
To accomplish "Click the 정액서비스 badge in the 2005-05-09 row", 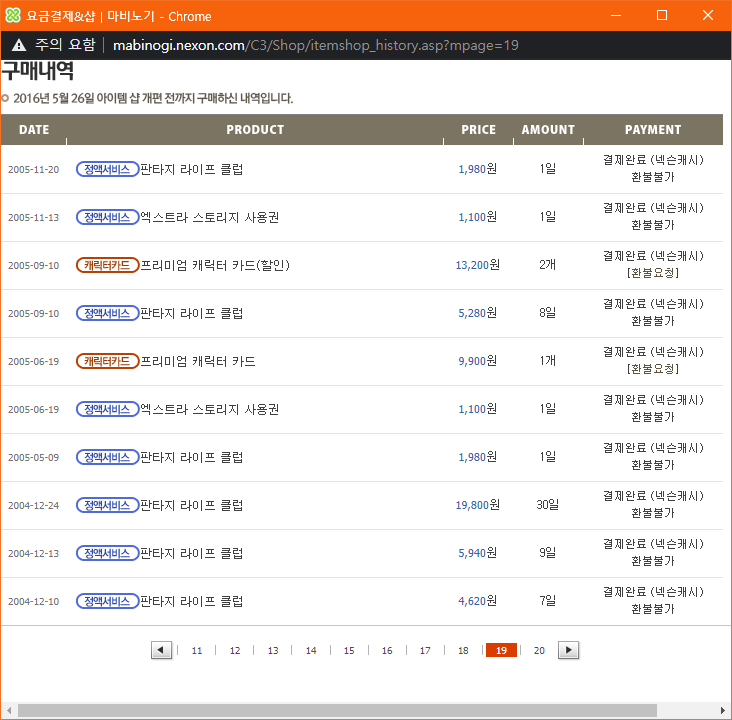I will 107,457.
